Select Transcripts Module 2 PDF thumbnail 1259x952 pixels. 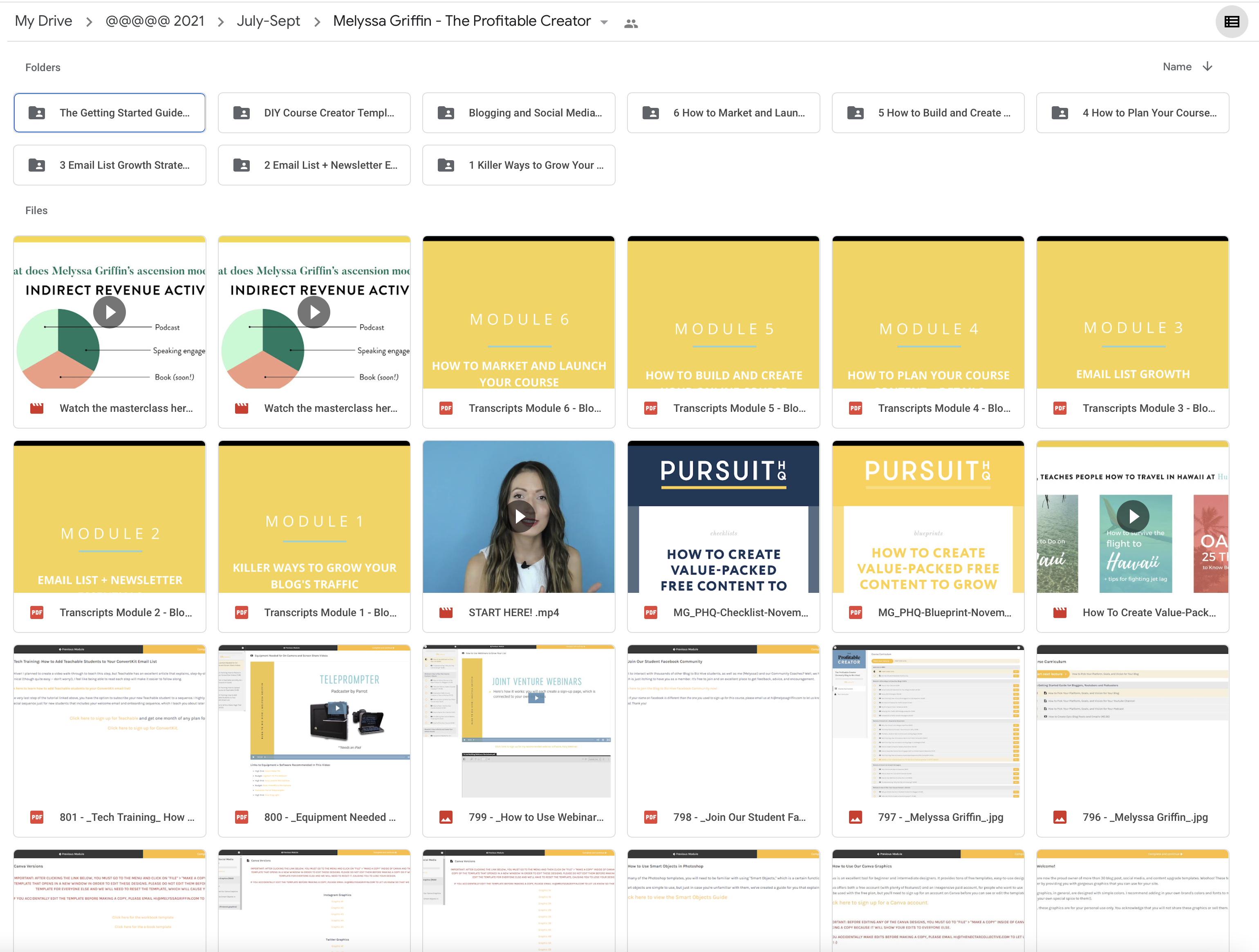pyautogui.click(x=109, y=517)
